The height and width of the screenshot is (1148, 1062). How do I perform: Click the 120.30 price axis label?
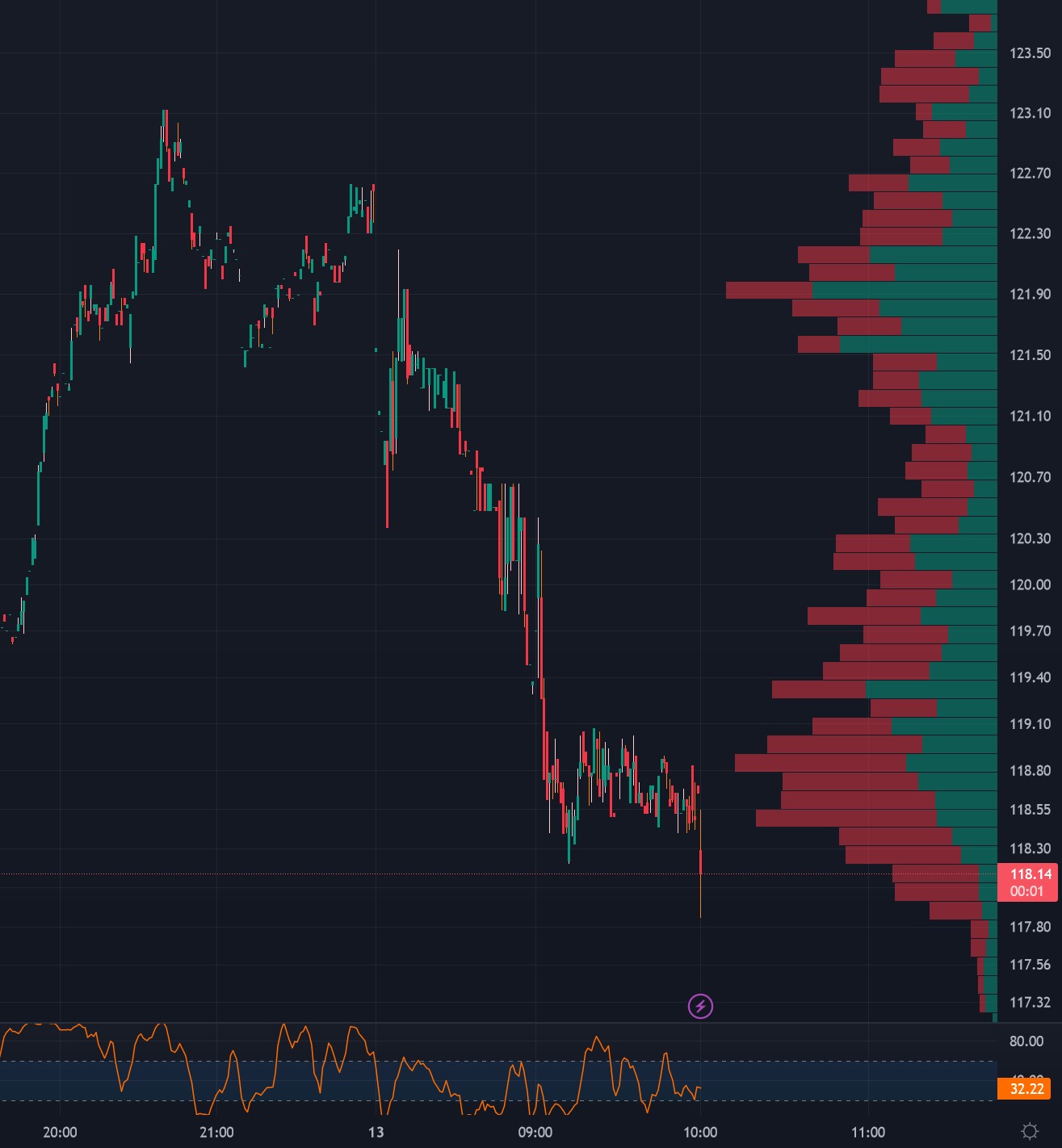coord(1031,538)
